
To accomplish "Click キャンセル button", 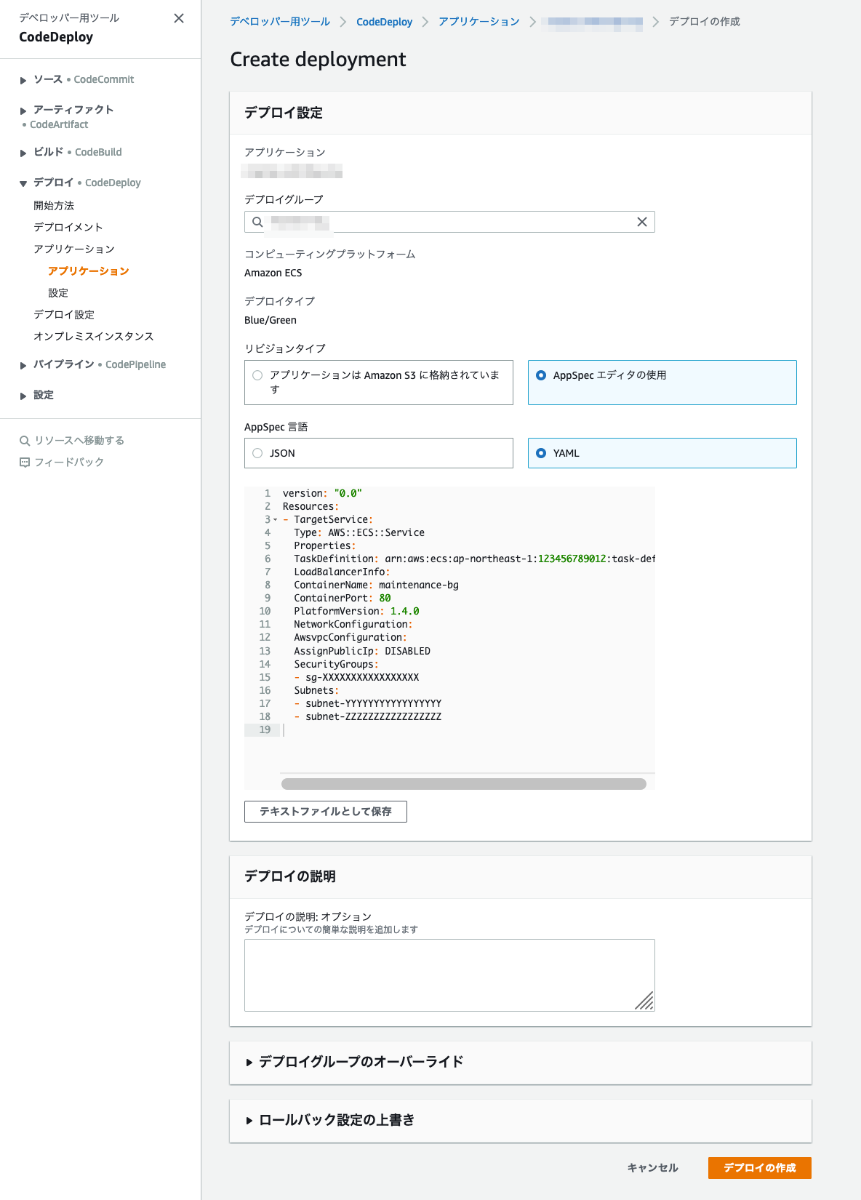I will [x=653, y=1168].
